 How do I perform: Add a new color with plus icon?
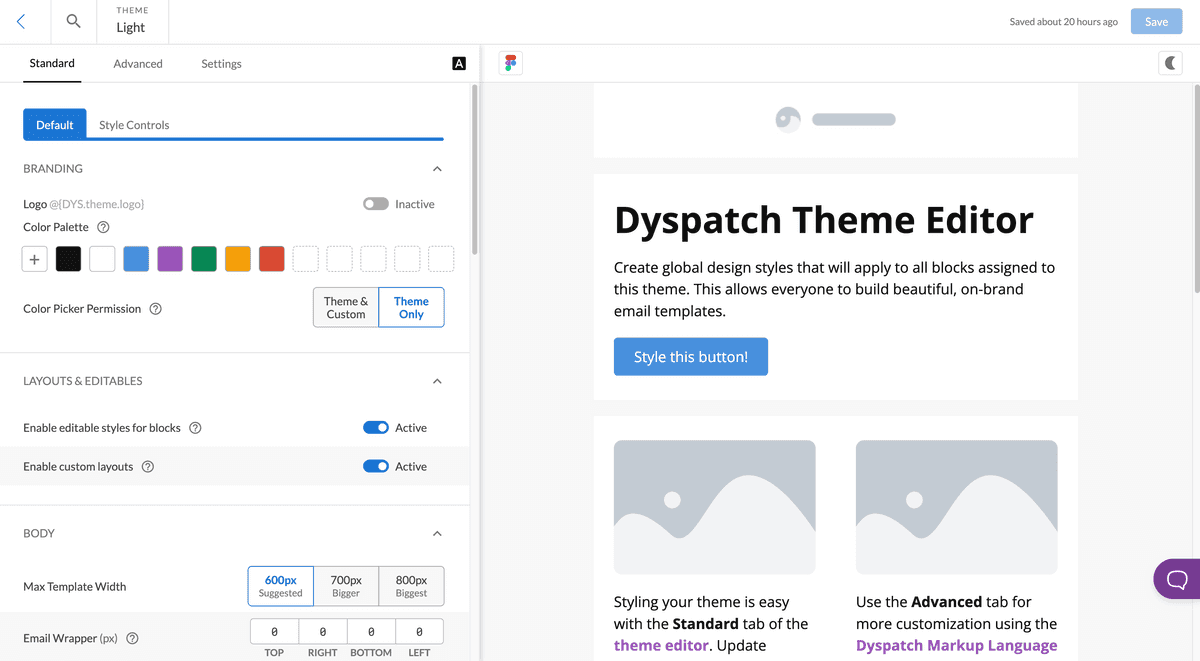coord(34,259)
